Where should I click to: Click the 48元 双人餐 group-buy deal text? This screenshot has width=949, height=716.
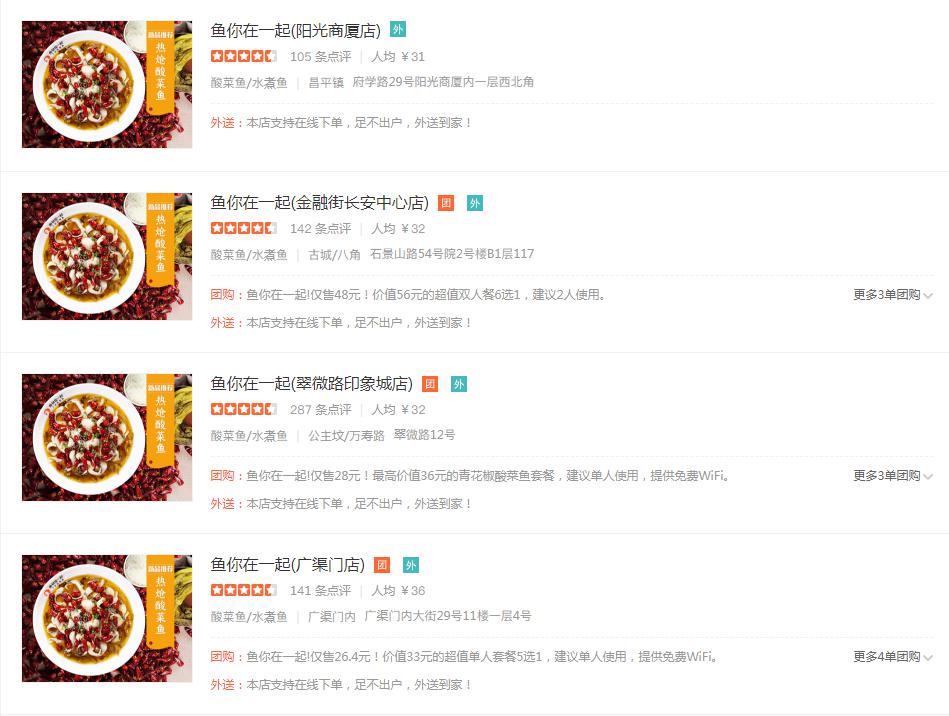[x=425, y=295]
